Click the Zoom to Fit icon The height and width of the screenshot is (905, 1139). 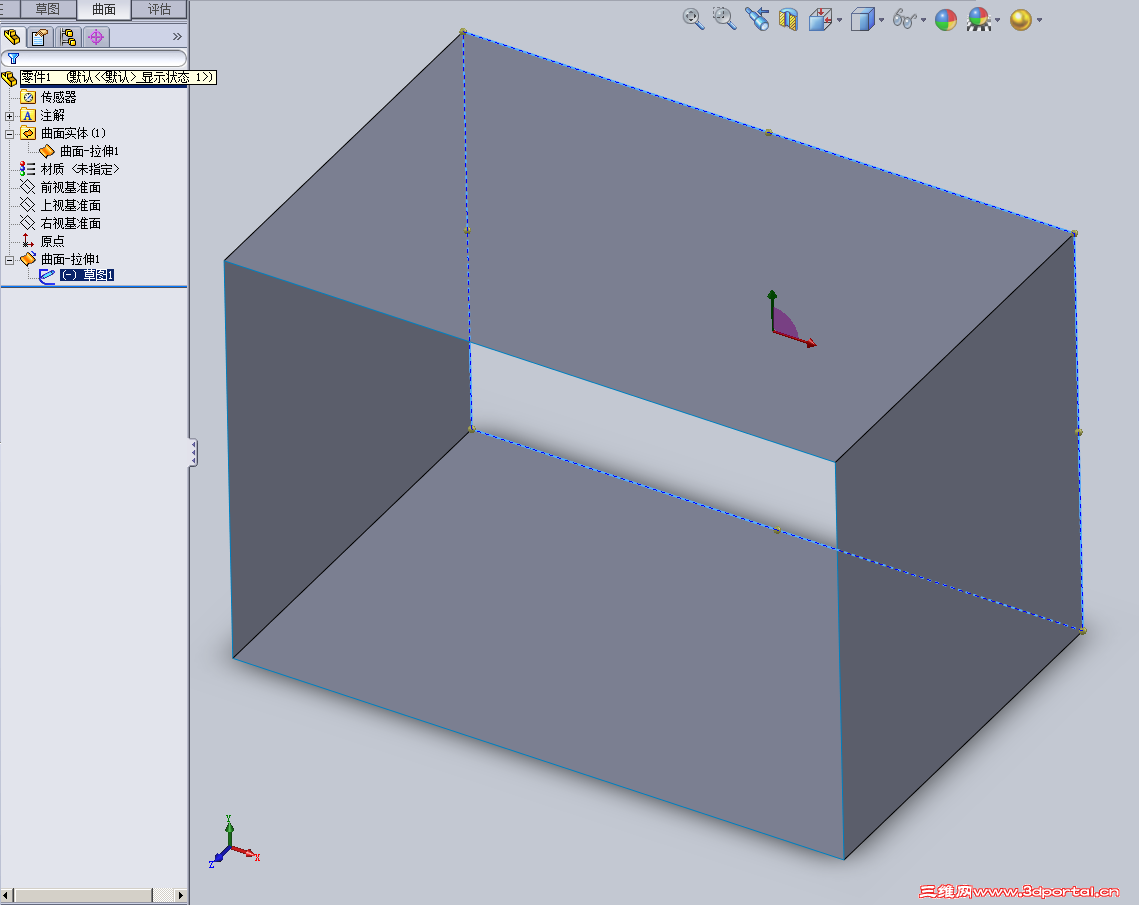694,20
